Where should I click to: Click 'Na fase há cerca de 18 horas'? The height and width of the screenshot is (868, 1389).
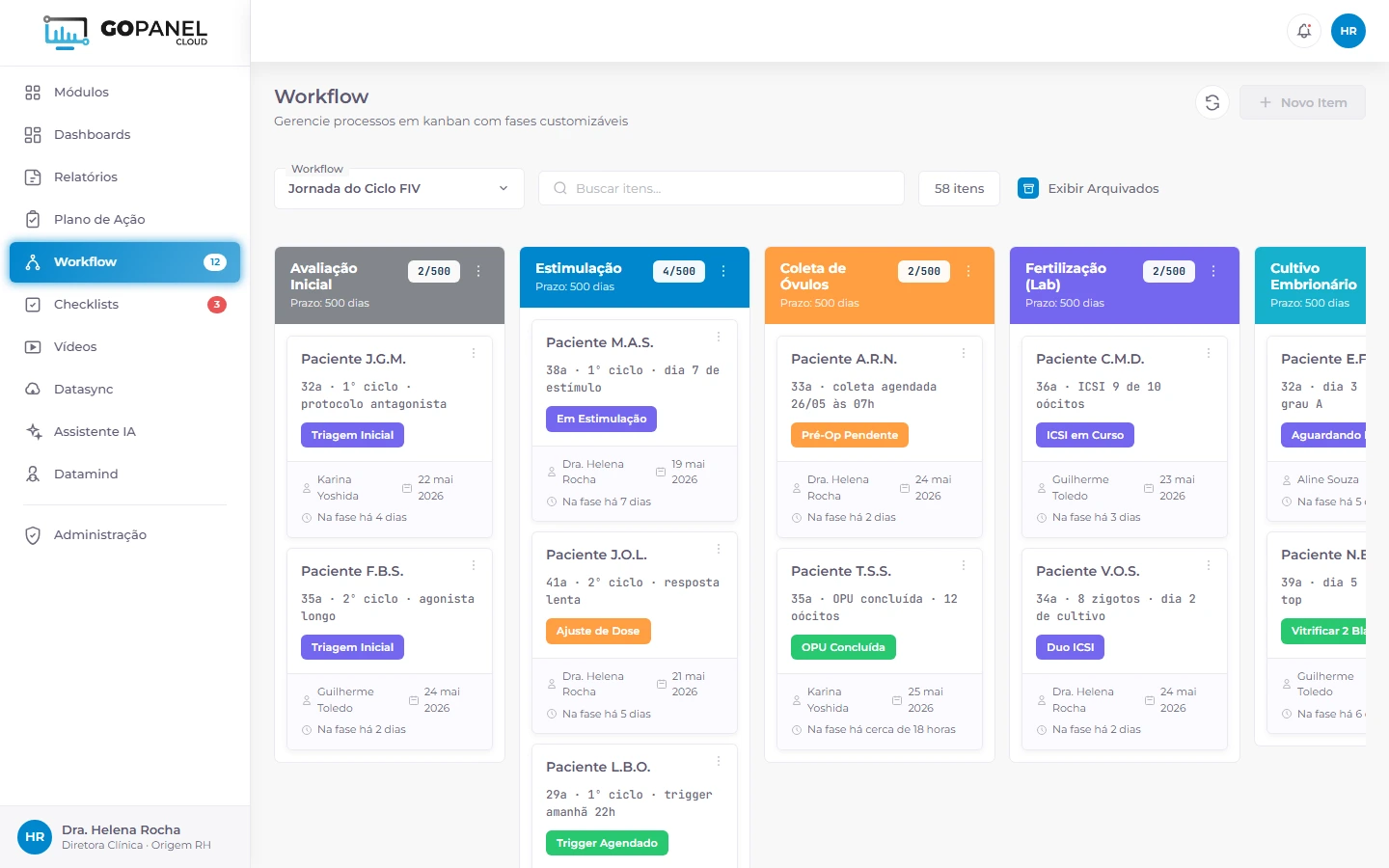point(882,729)
